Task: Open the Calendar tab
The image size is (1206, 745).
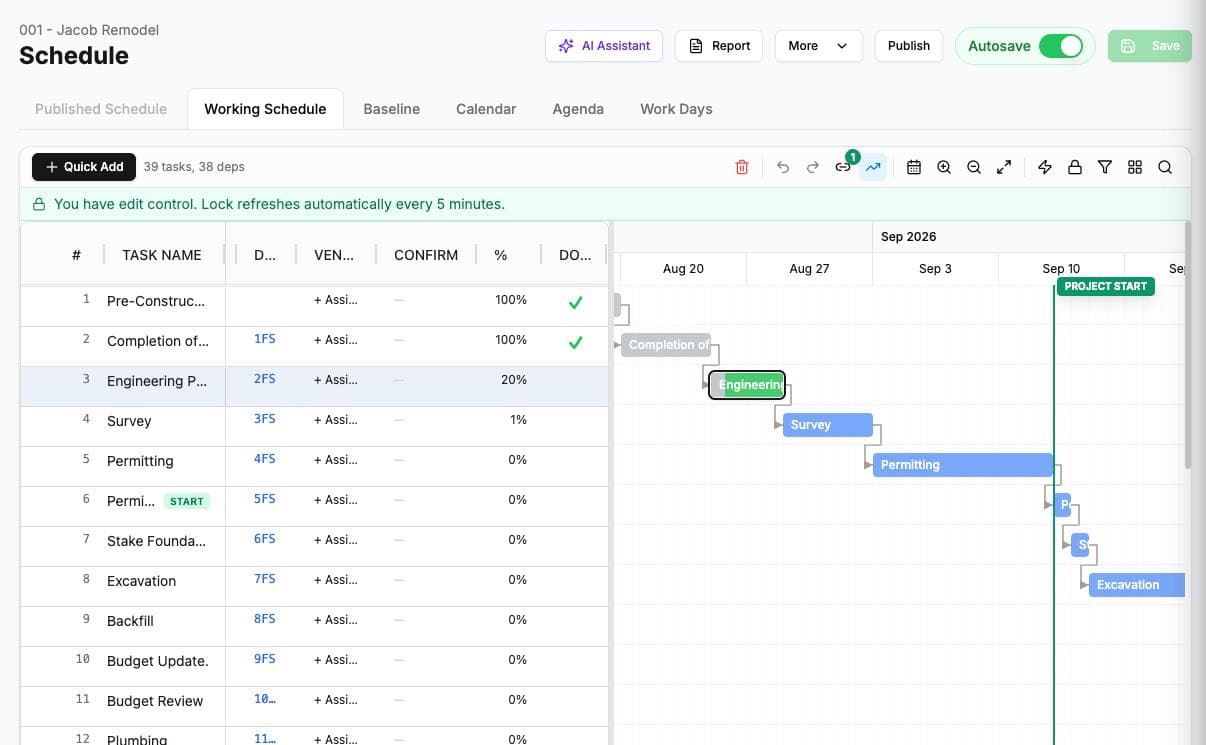Action: [486, 109]
